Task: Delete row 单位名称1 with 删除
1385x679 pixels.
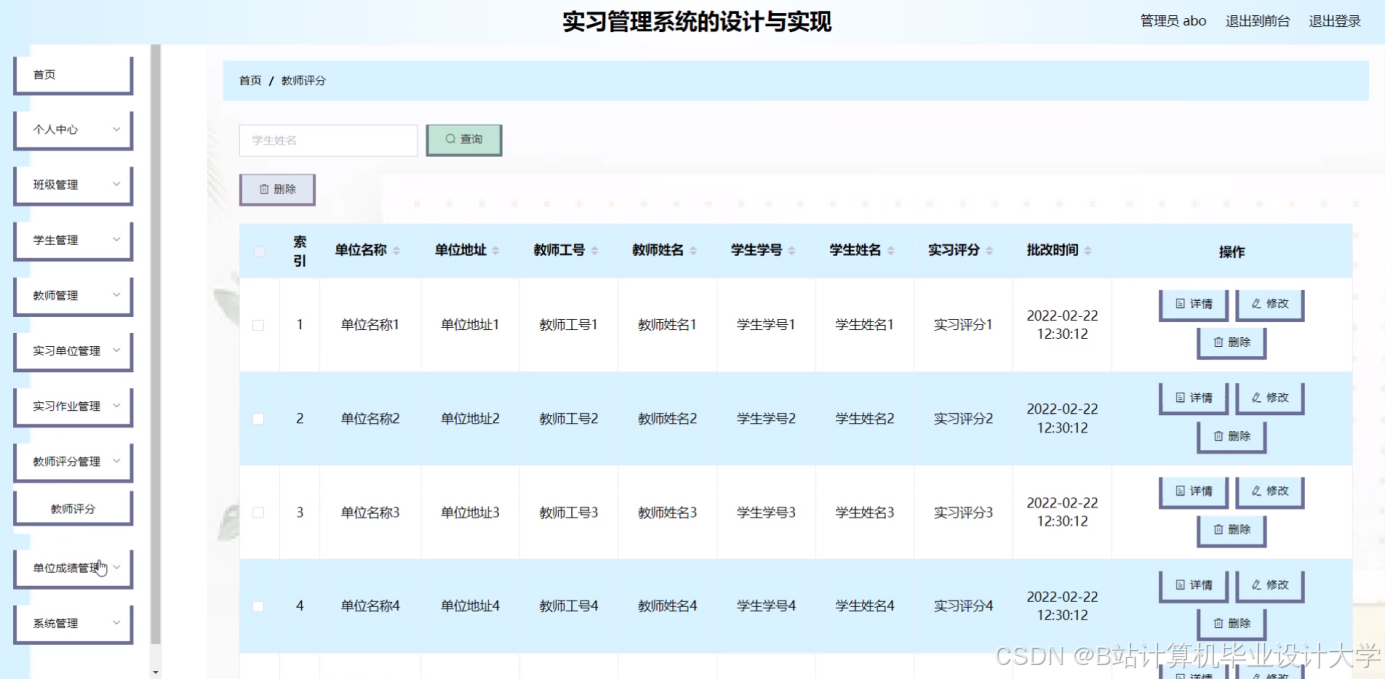Action: pyautogui.click(x=1232, y=342)
